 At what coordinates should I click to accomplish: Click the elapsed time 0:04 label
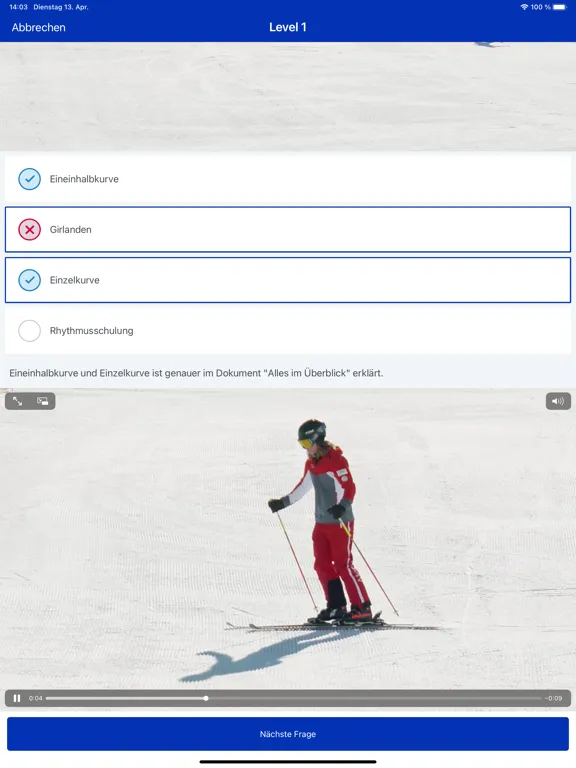35,698
